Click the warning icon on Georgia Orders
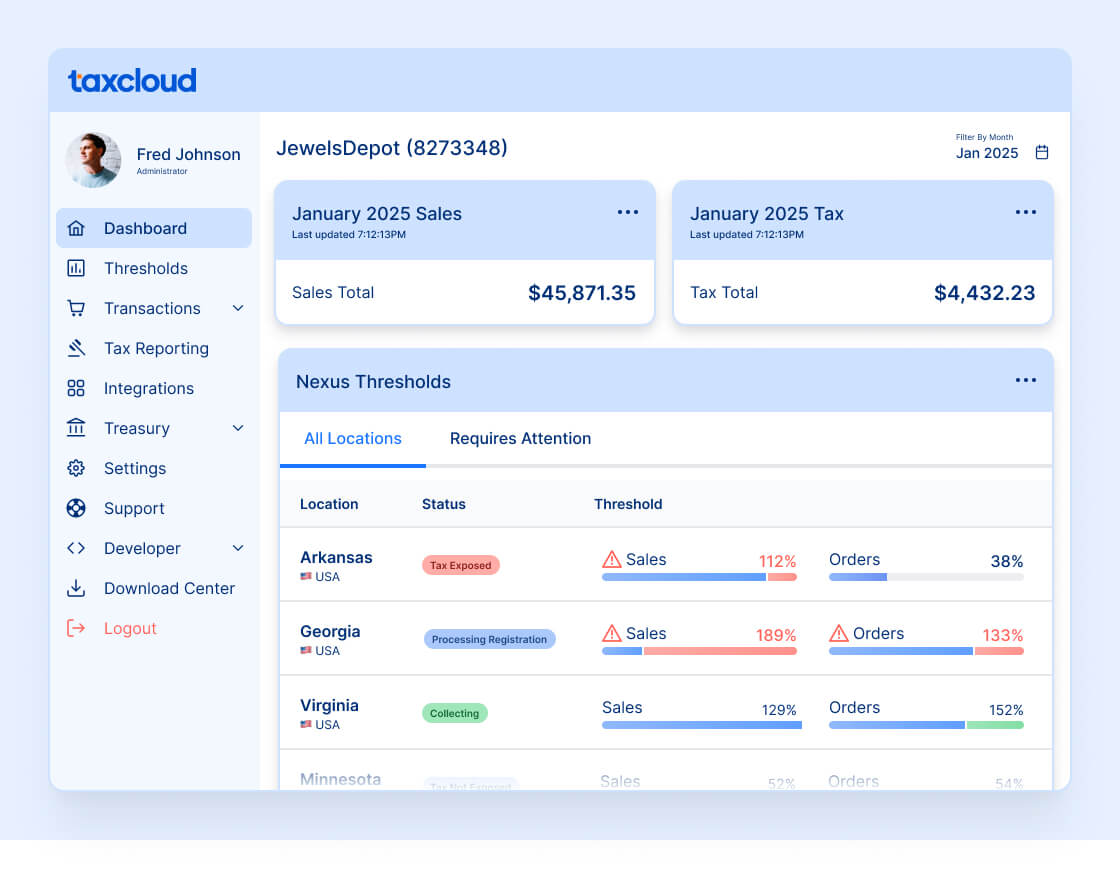The image size is (1120, 872). point(839,633)
